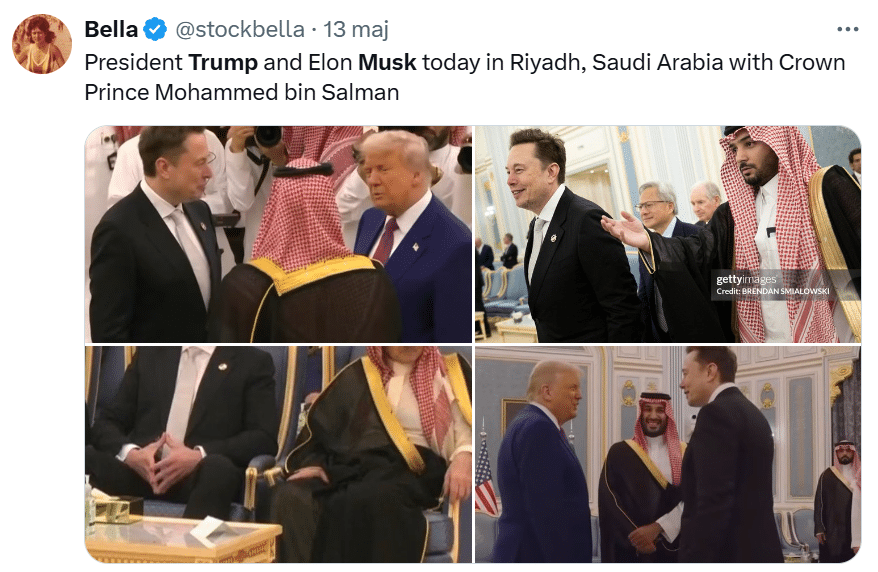View the photo of seated men at table

278,454
